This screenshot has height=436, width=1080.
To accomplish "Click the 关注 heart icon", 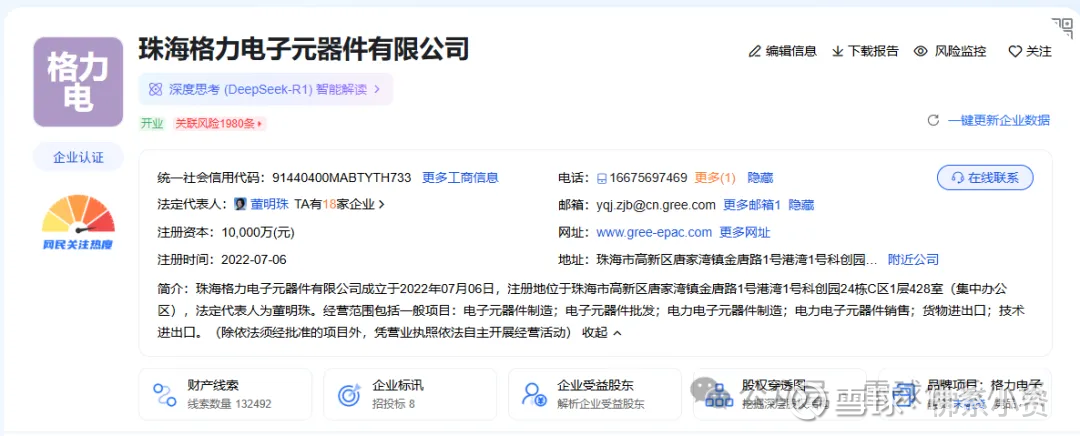I will 1015,51.
